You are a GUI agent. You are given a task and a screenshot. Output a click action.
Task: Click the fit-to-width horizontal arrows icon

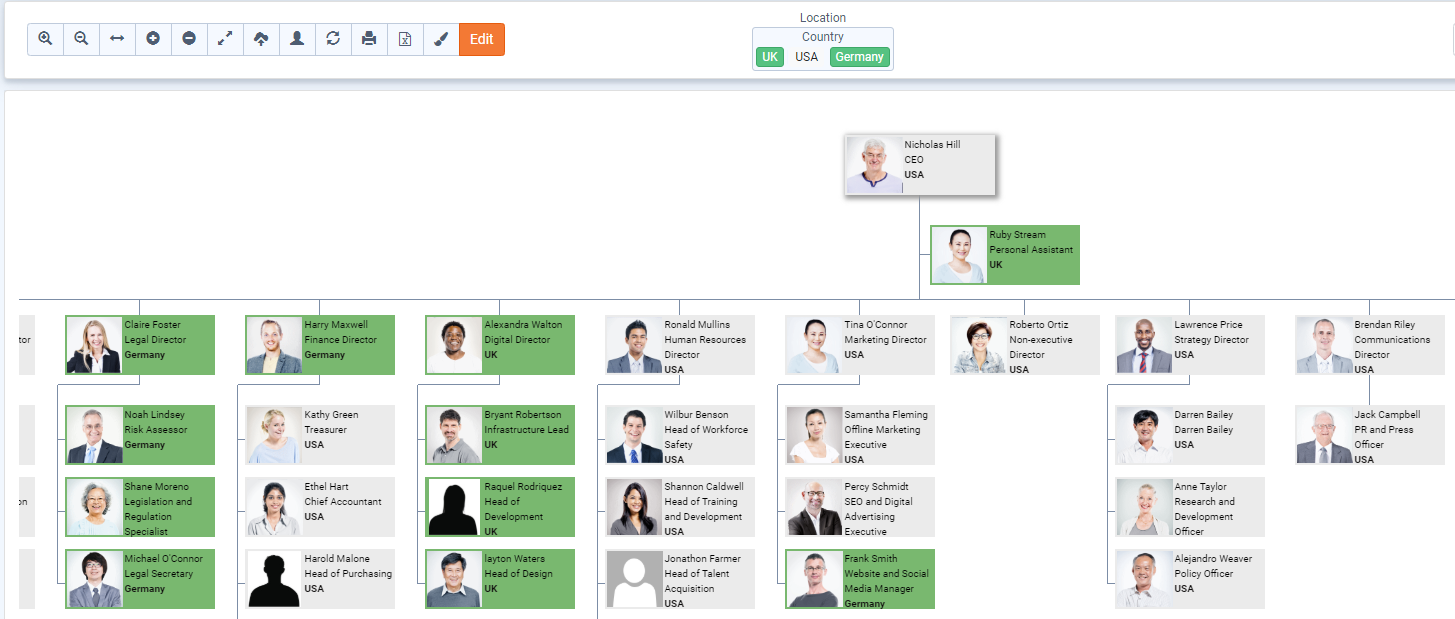(x=117, y=39)
